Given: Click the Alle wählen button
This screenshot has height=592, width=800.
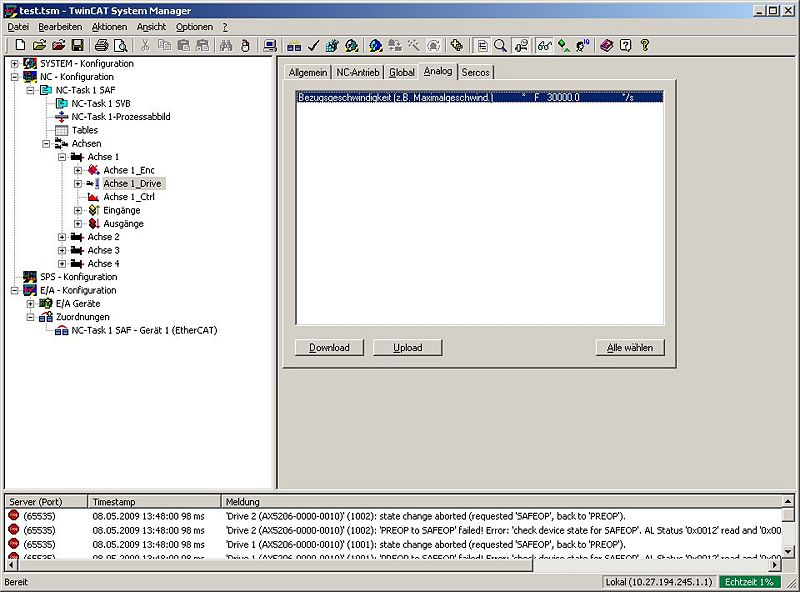Looking at the screenshot, I should [x=630, y=348].
